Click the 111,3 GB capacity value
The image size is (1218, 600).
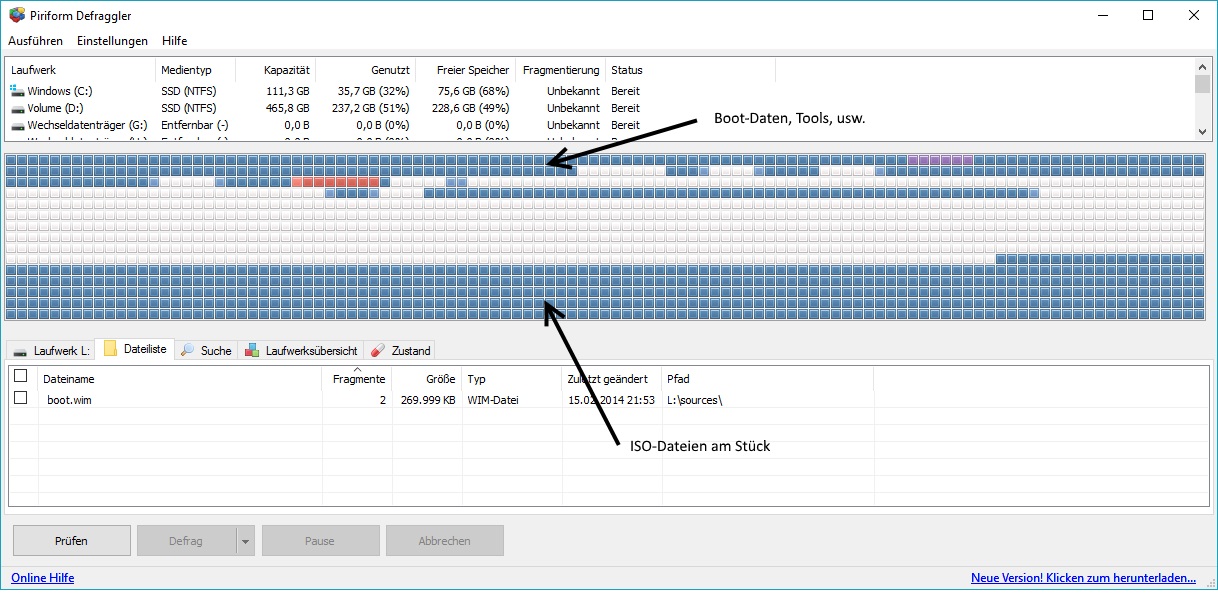(289, 91)
